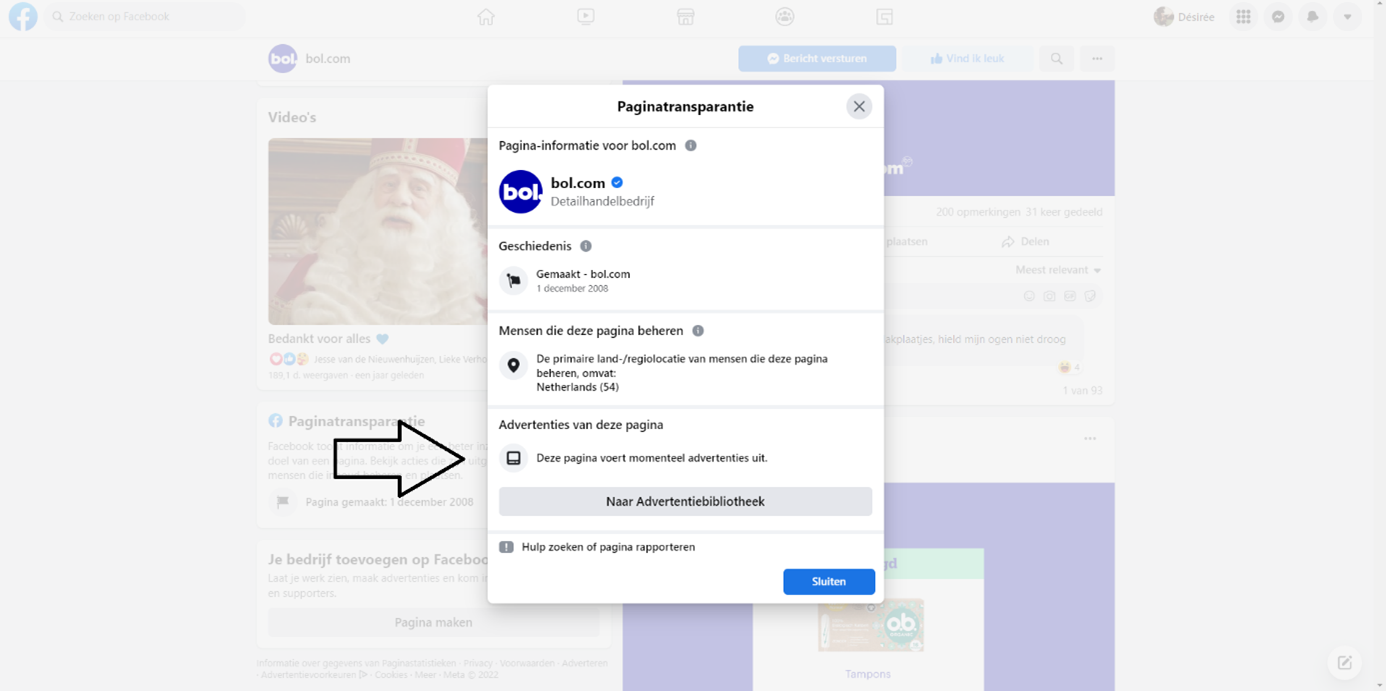Click Hulp zoeken of pagina rapporteren
Screen dimensions: 1386x691
tap(608, 547)
